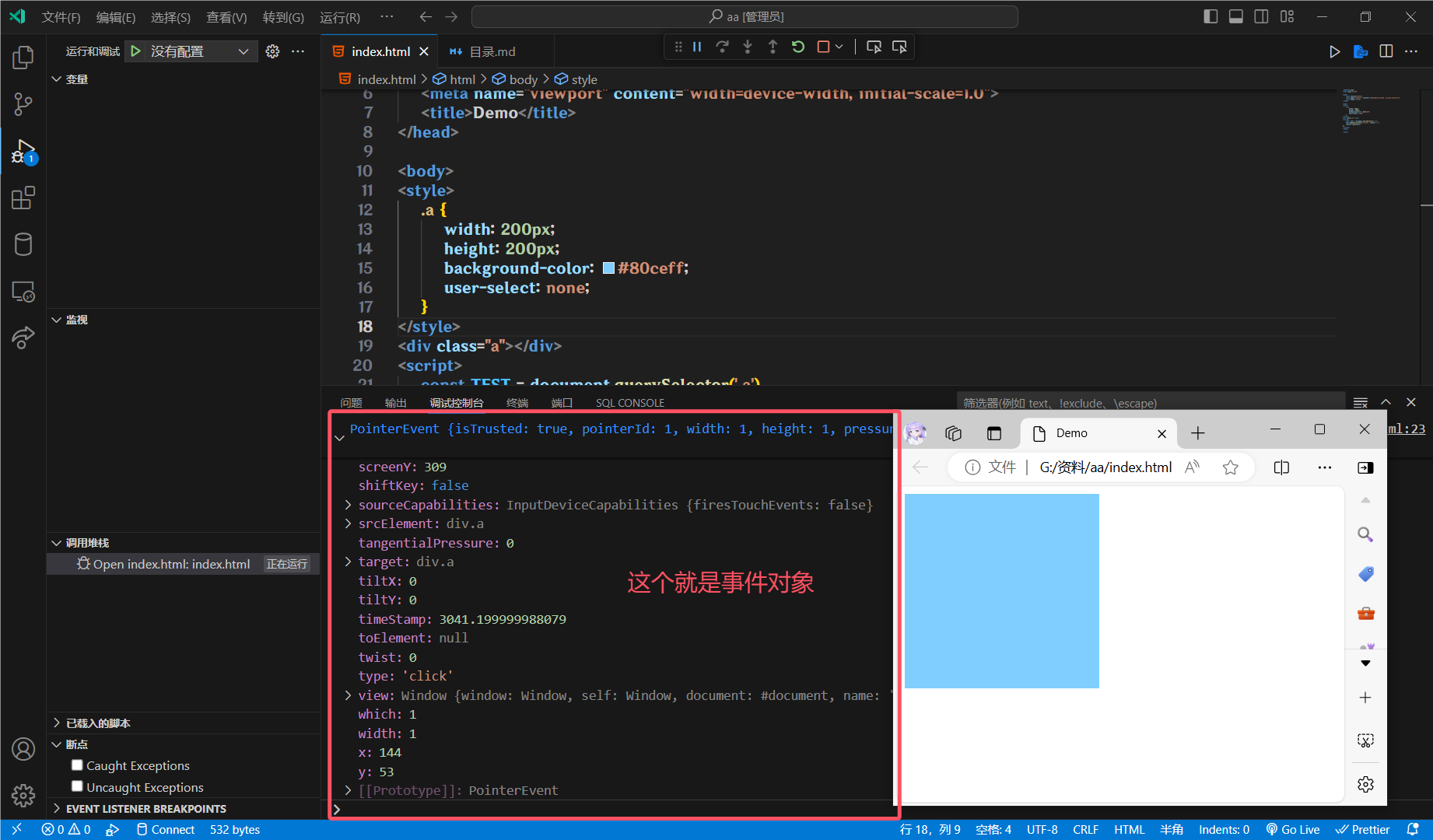Open the 运行(R) menu
The image size is (1433, 840).
[339, 17]
